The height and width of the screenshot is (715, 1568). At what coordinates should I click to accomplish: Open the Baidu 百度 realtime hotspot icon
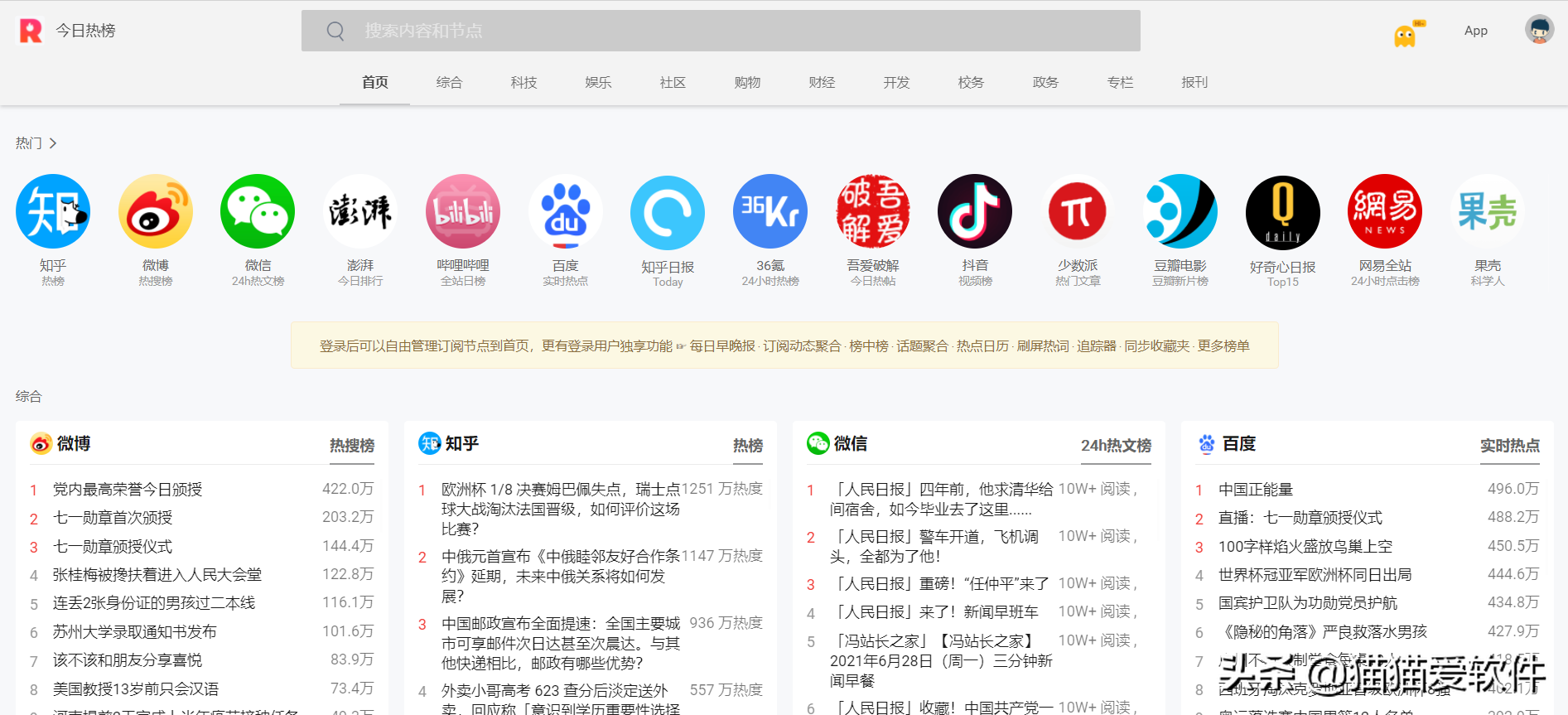tap(566, 211)
